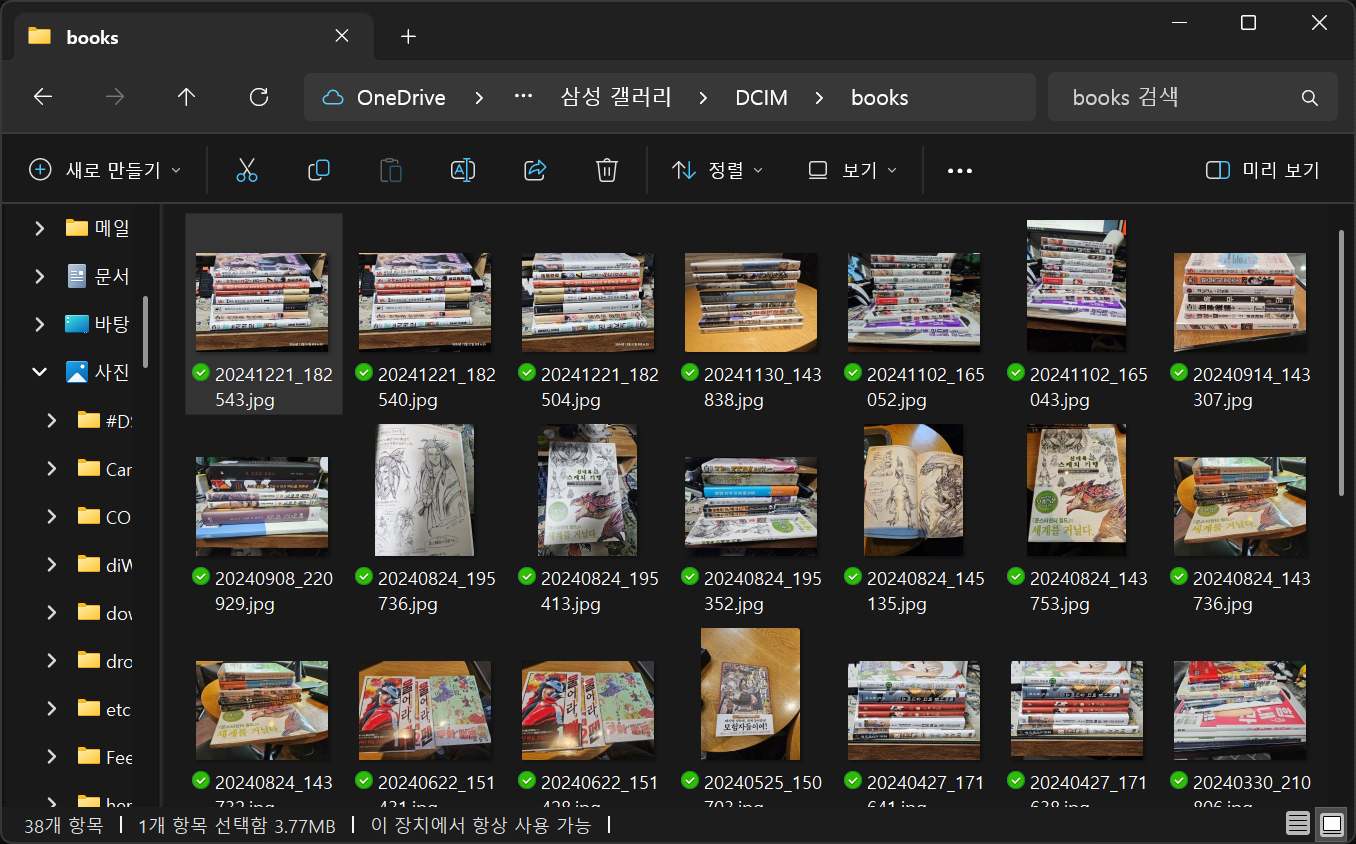Click the Cut scissors icon
This screenshot has width=1356, height=844.
tap(247, 170)
